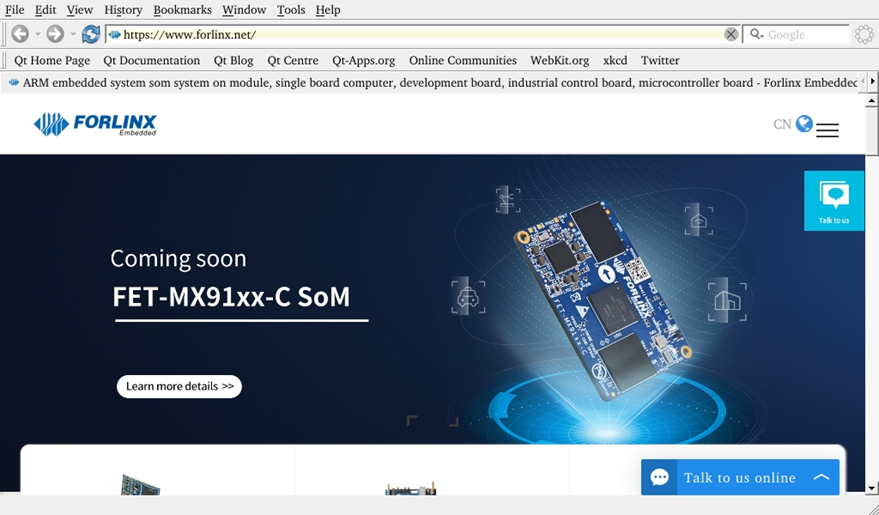Viewport: 879px width, 515px height.
Task: Click the URL address bar field
Action: coord(420,34)
